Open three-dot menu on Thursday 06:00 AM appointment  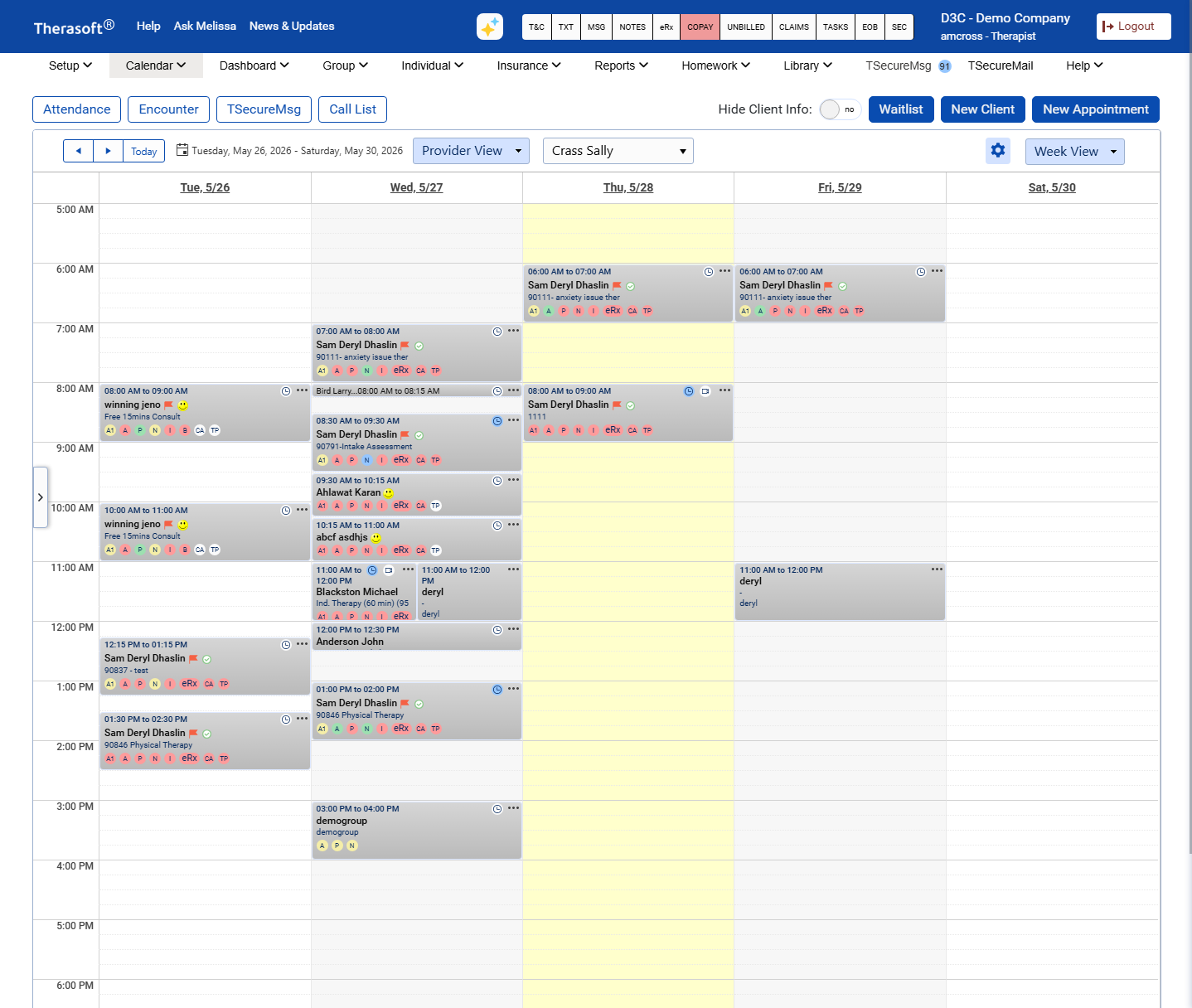point(725,271)
